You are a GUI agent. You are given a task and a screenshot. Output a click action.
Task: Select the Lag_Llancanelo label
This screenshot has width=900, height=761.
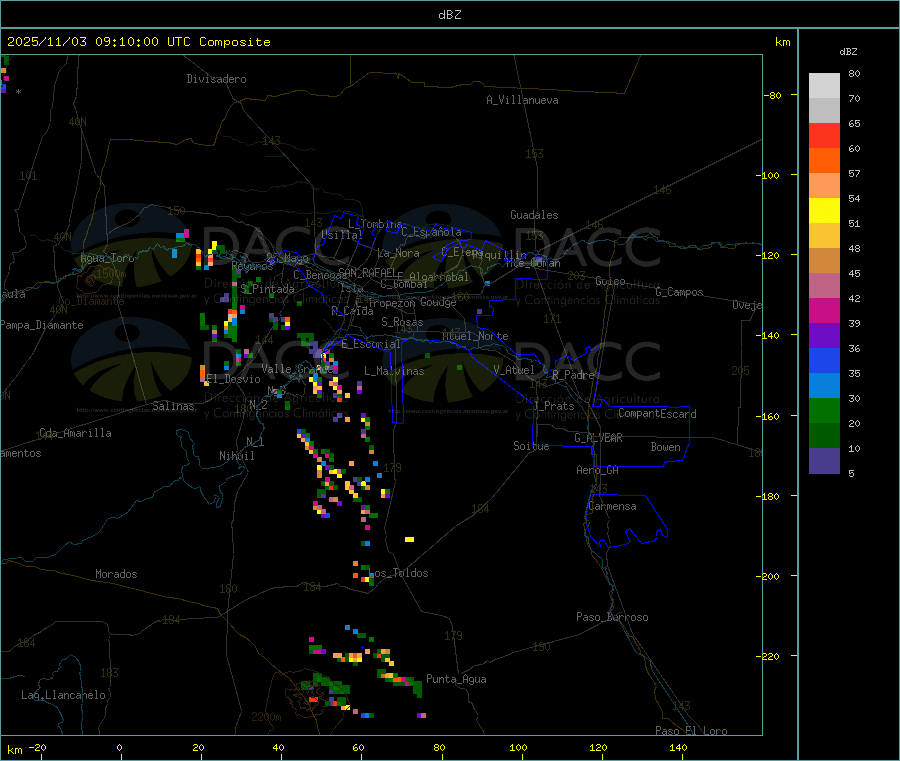point(64,694)
